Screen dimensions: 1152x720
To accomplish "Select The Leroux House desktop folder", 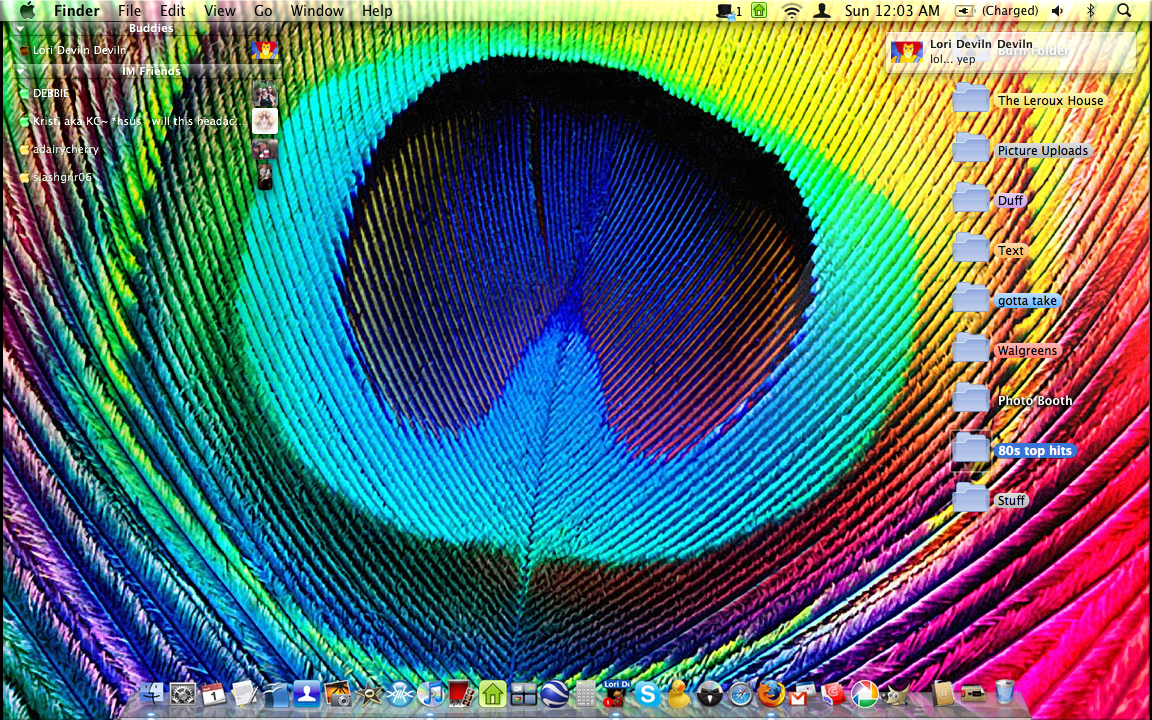I will pos(1029,98).
